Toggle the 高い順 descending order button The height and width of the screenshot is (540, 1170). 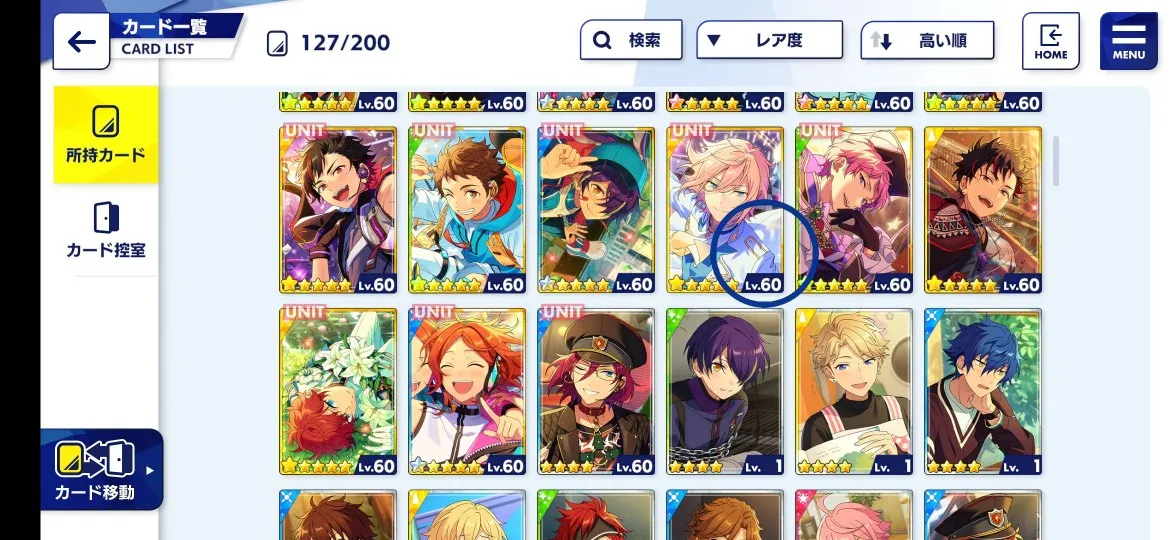927,40
